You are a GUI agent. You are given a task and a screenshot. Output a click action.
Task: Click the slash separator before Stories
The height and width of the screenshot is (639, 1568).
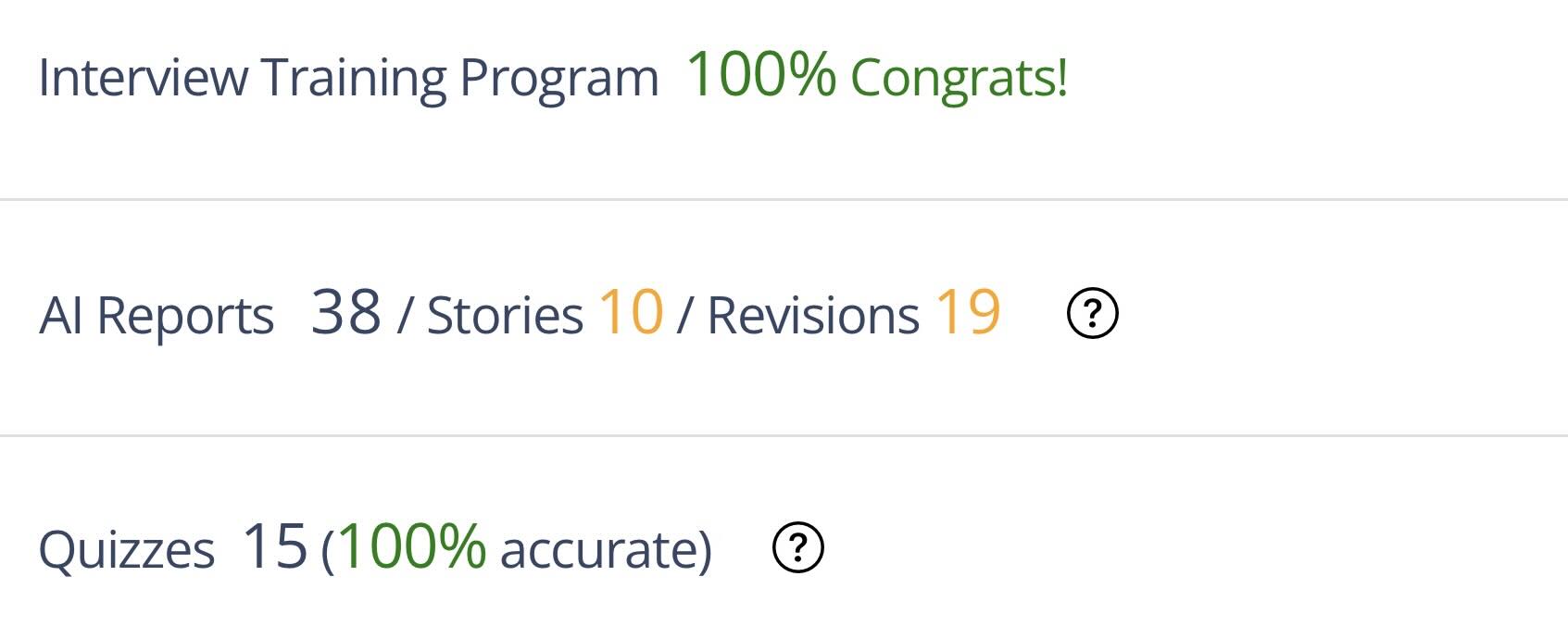click(x=405, y=316)
